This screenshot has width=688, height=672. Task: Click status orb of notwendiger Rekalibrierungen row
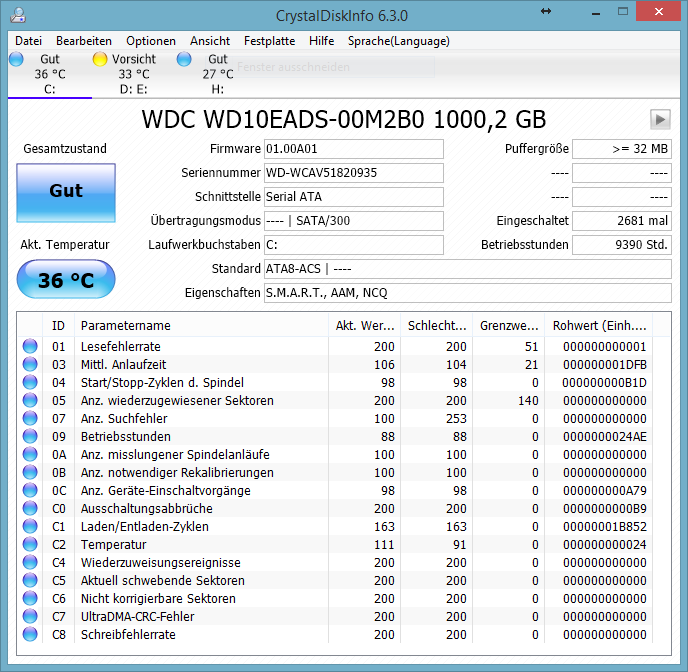tap(30, 472)
